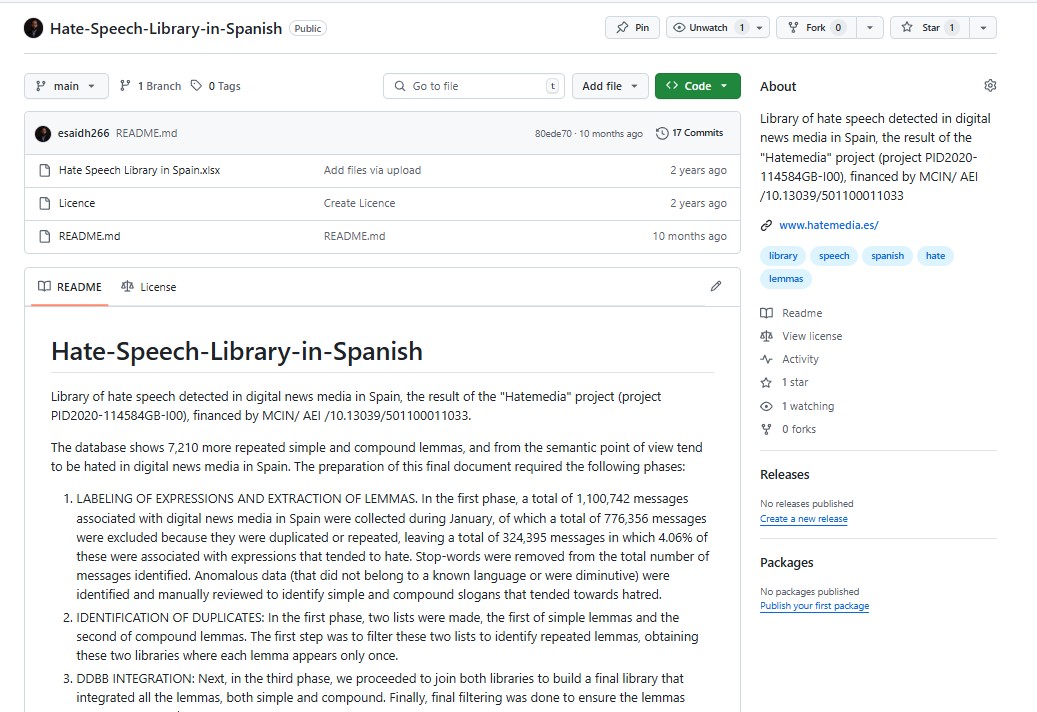Click the scale icon beside View license

767,336
